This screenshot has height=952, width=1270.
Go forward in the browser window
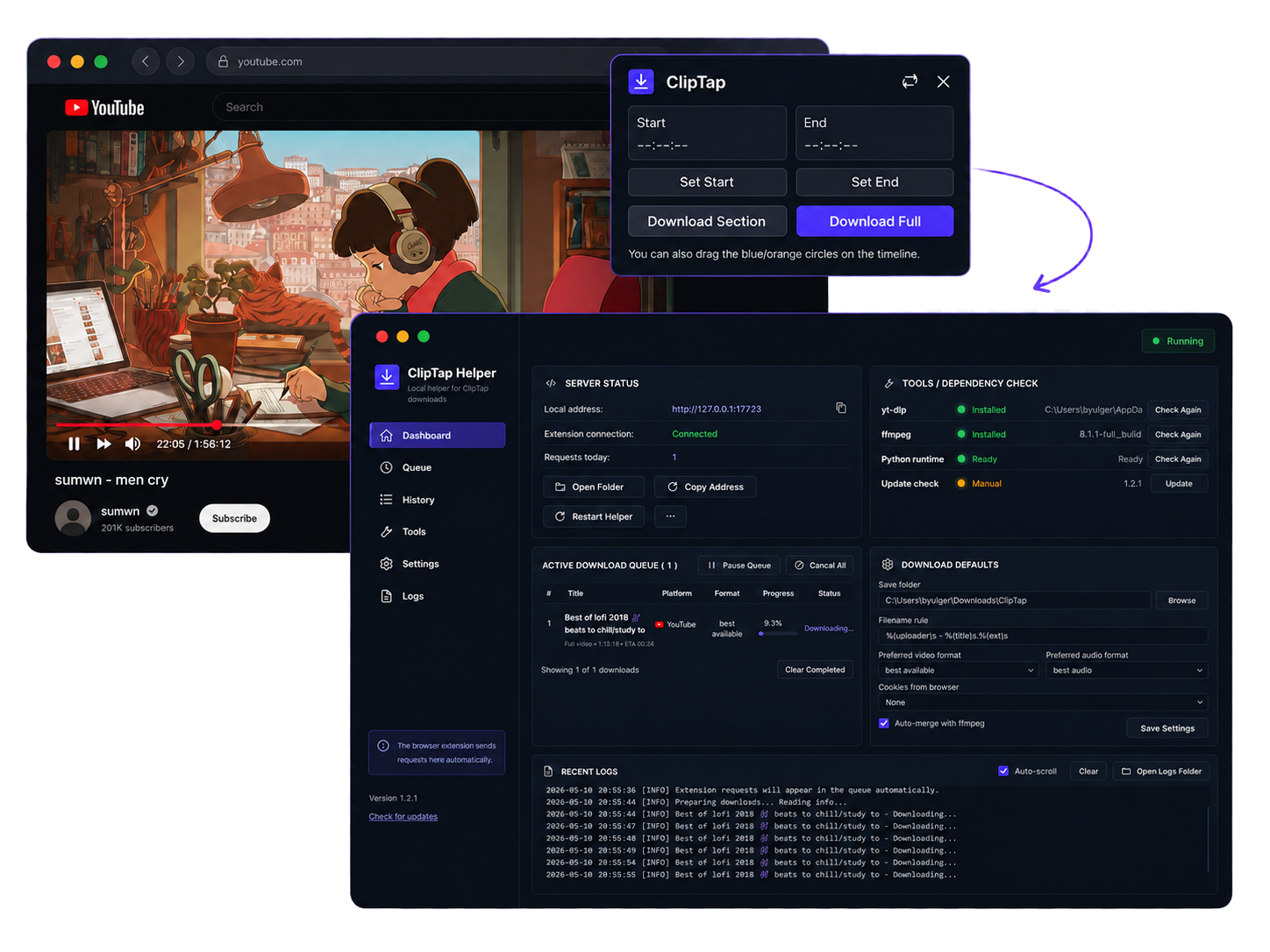pyautogui.click(x=180, y=61)
